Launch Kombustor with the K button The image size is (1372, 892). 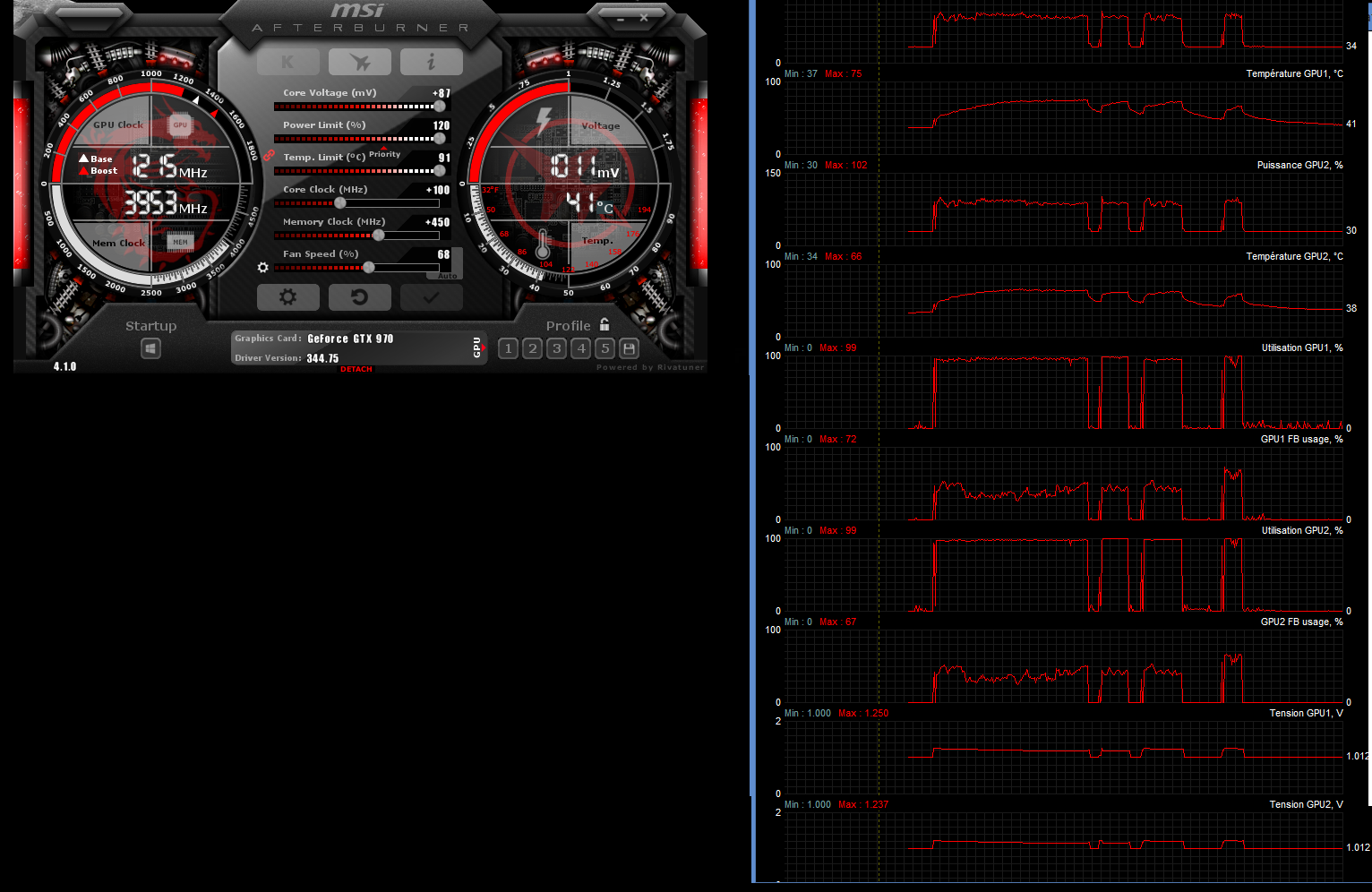(x=287, y=62)
